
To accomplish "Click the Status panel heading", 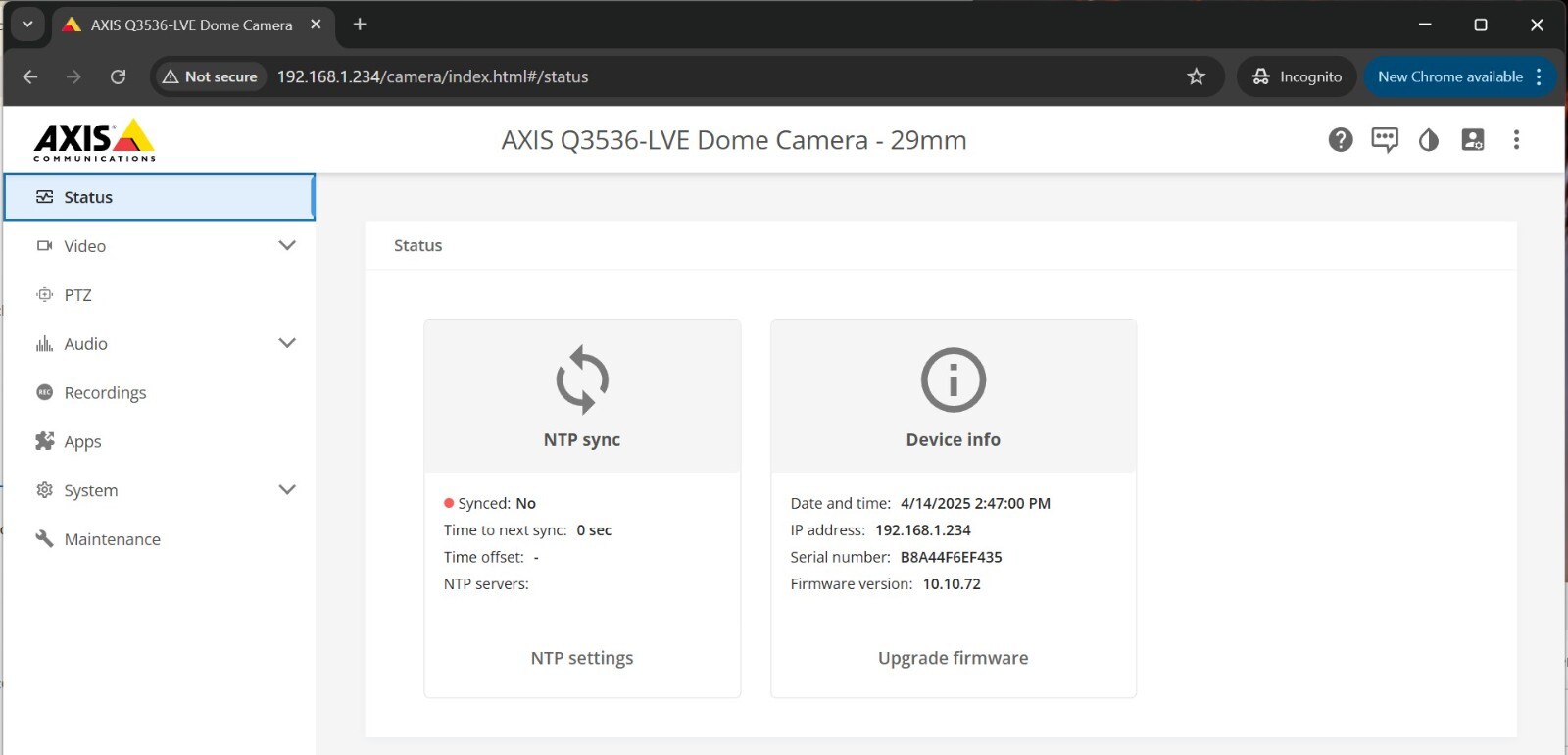I will tap(418, 246).
